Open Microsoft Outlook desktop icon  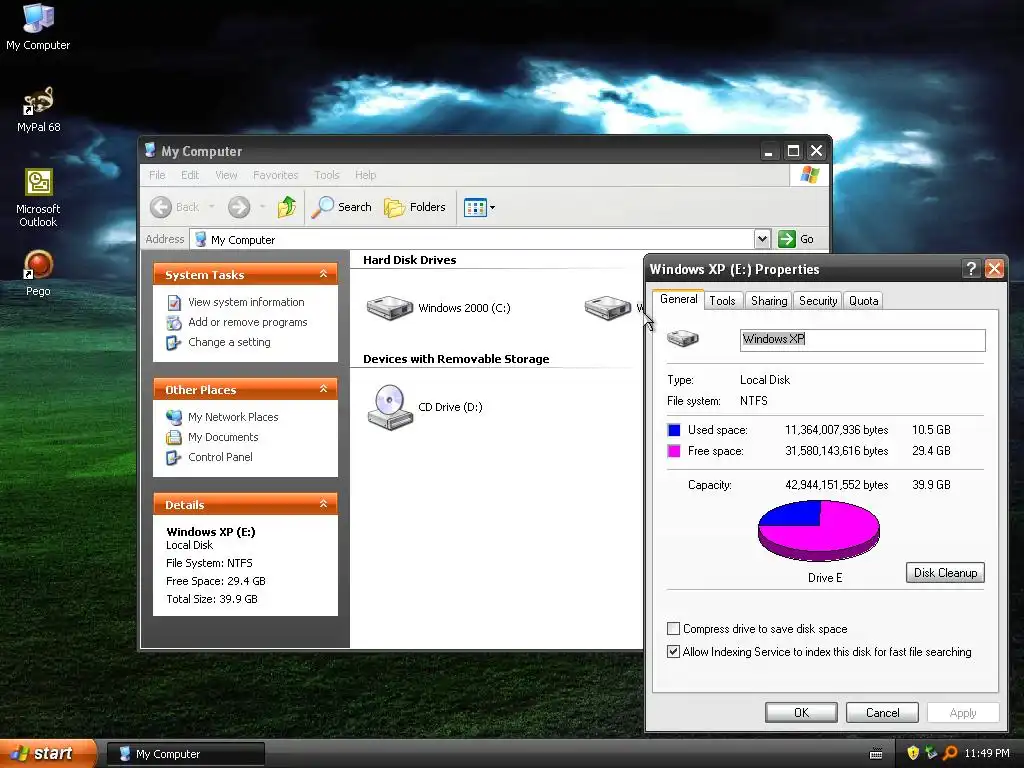click(x=38, y=197)
